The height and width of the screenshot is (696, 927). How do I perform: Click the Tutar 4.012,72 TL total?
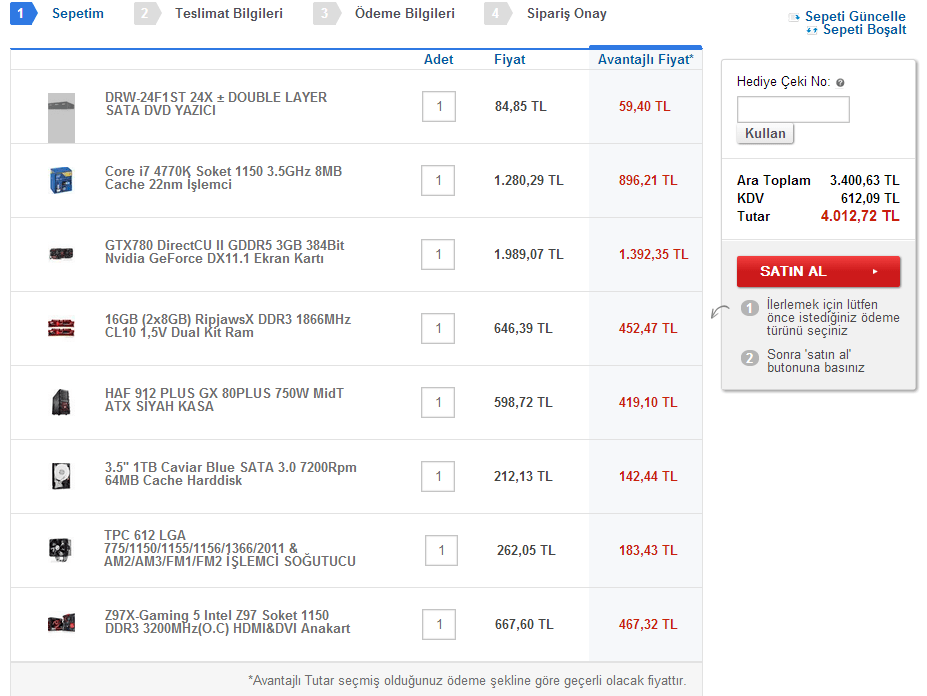(x=860, y=216)
